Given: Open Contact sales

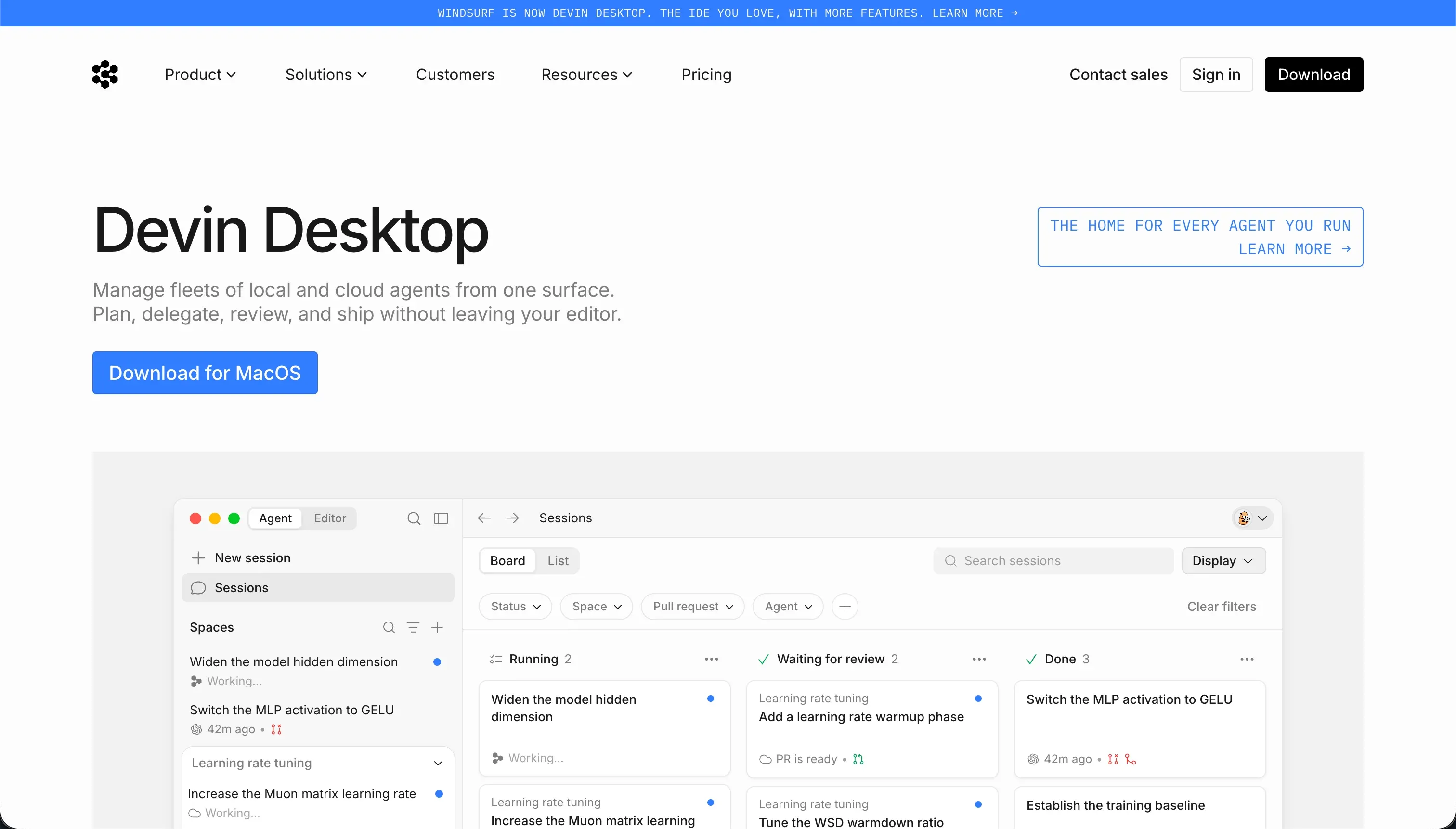Looking at the screenshot, I should 1118,75.
